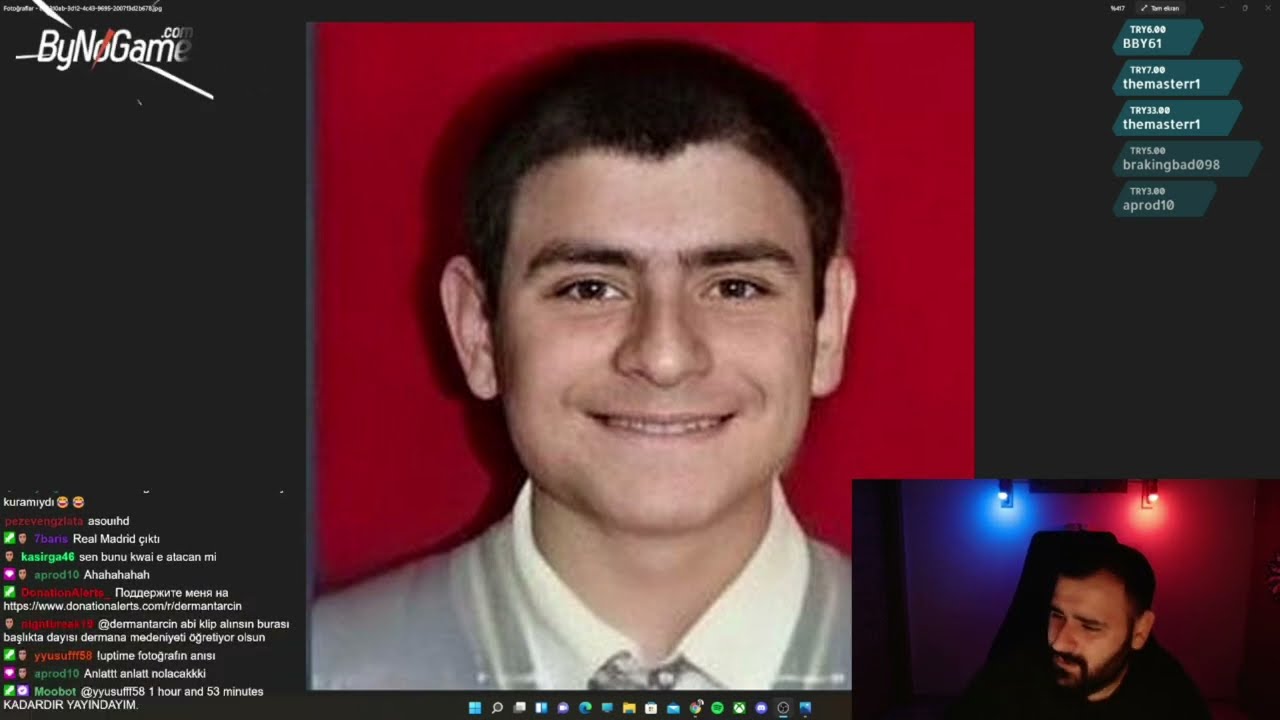
Task: Close the Fotoğraflar window
Action: (1268, 8)
